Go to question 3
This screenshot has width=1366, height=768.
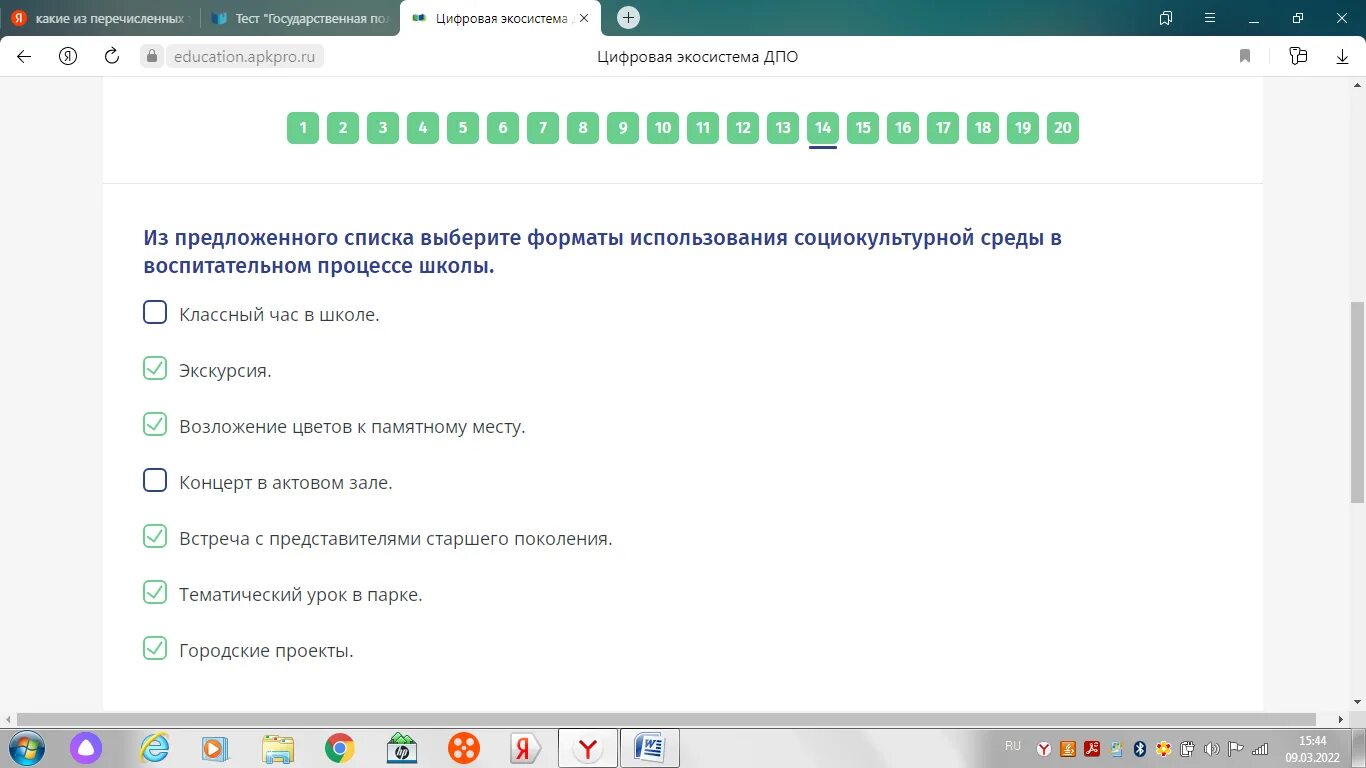click(x=383, y=128)
